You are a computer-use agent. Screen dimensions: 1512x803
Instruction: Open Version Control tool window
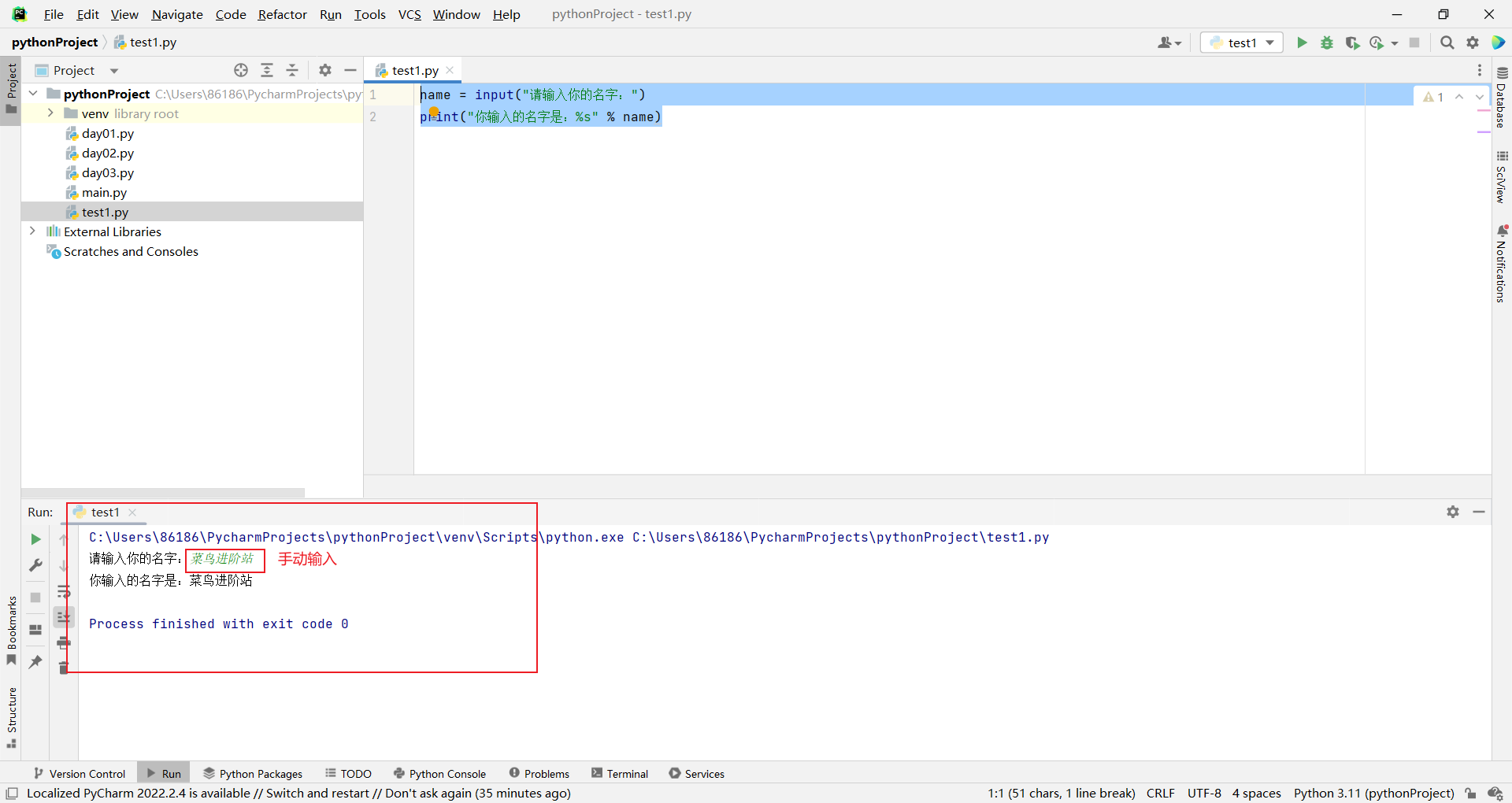80,773
